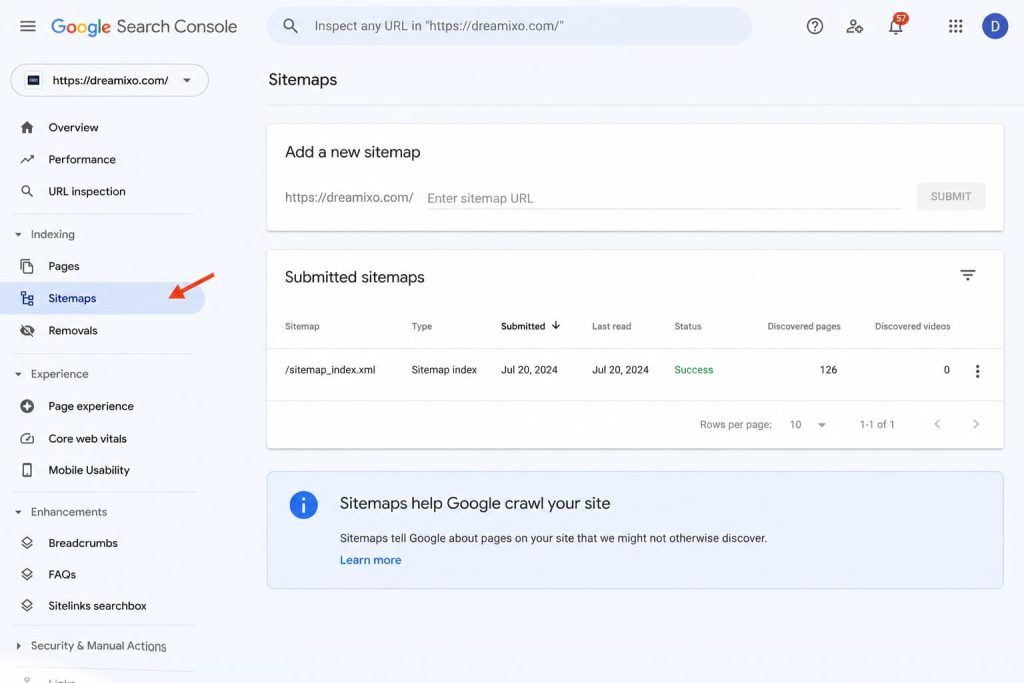Screen dimensions: 1024x683
Task: Click the Success status text
Action: pyautogui.click(x=694, y=370)
